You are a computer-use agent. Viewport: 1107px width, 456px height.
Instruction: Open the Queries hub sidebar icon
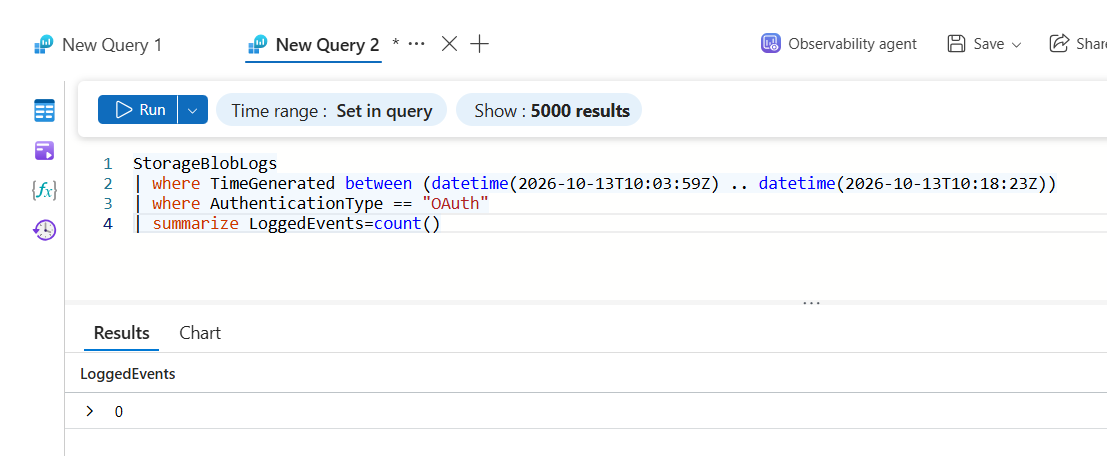pos(44,150)
